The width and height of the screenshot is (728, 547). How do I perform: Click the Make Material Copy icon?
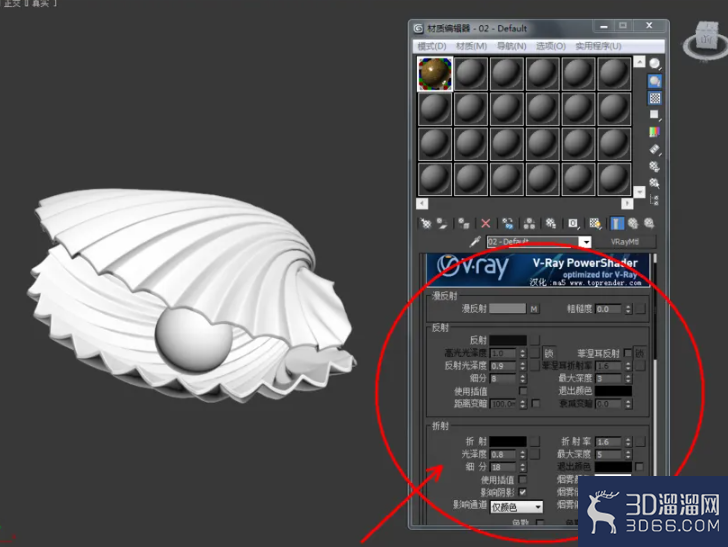click(x=507, y=224)
